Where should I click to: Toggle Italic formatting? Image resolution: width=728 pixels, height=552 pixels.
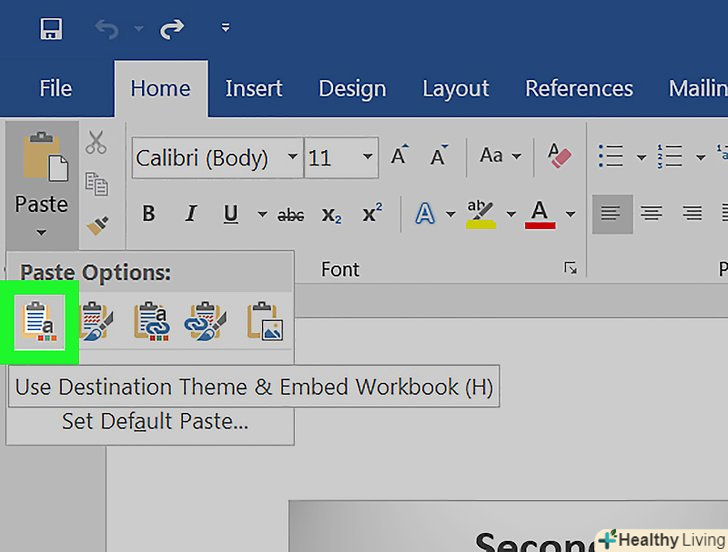tap(190, 214)
